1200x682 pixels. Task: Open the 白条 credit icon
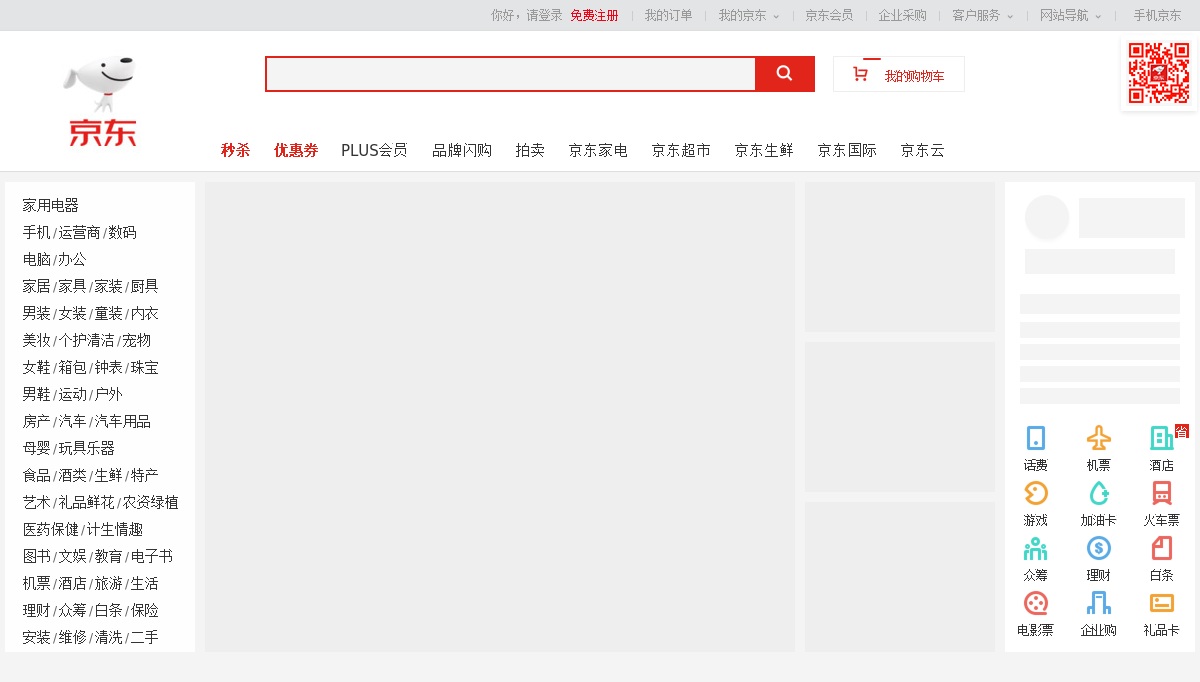pos(1162,548)
